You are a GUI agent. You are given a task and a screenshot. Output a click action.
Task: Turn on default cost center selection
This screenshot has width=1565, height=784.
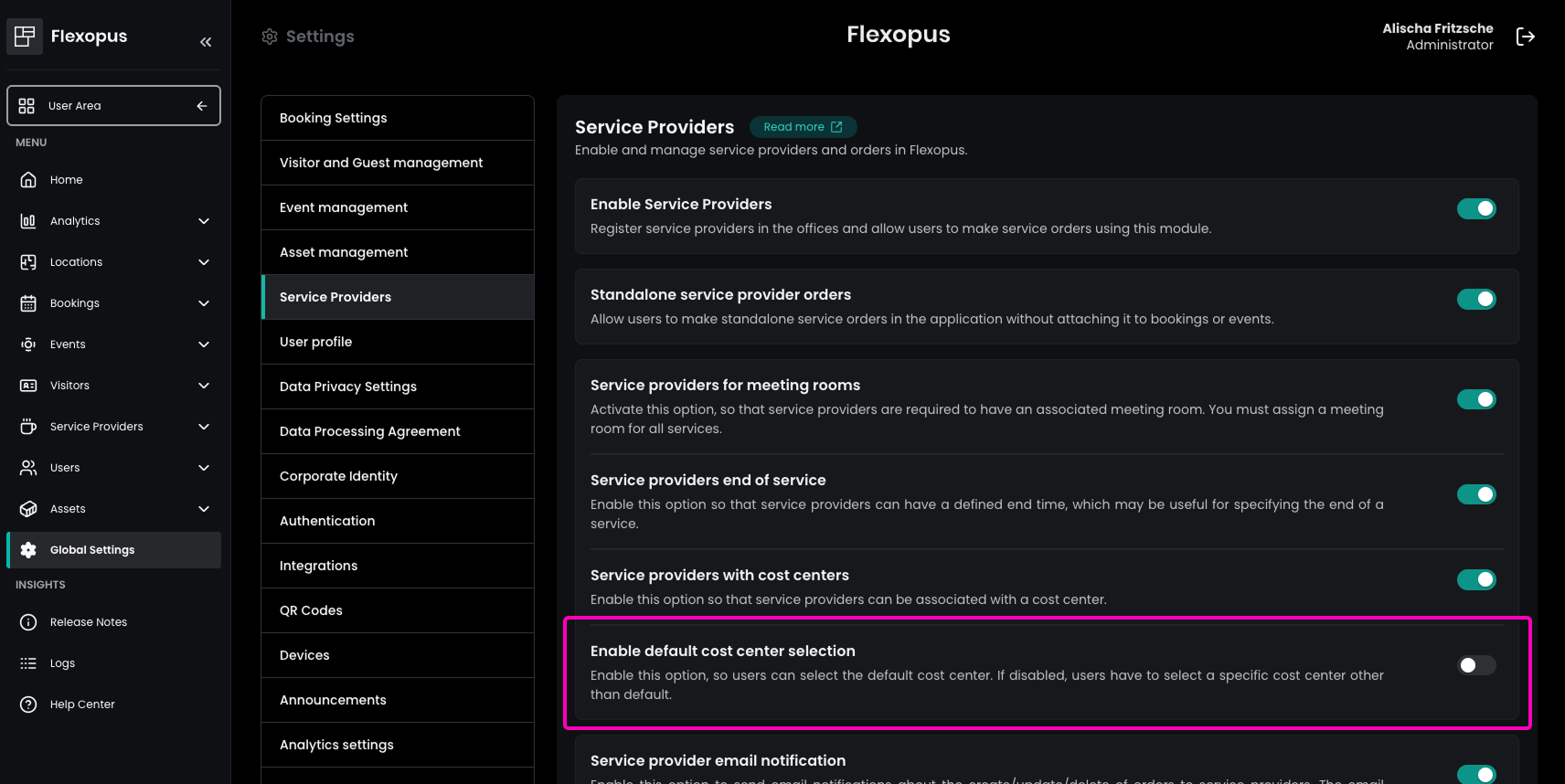(x=1475, y=665)
